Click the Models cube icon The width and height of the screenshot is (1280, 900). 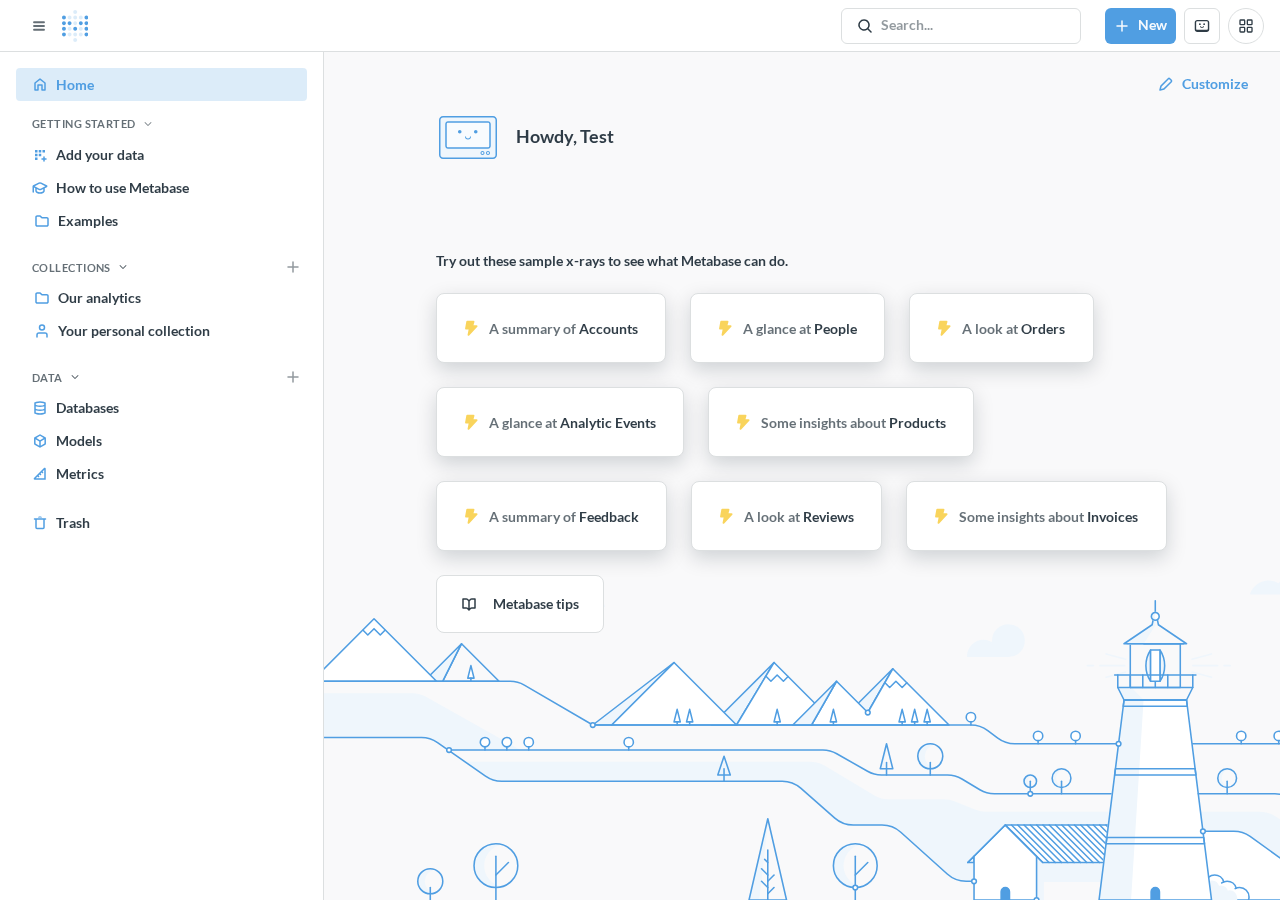[40, 441]
